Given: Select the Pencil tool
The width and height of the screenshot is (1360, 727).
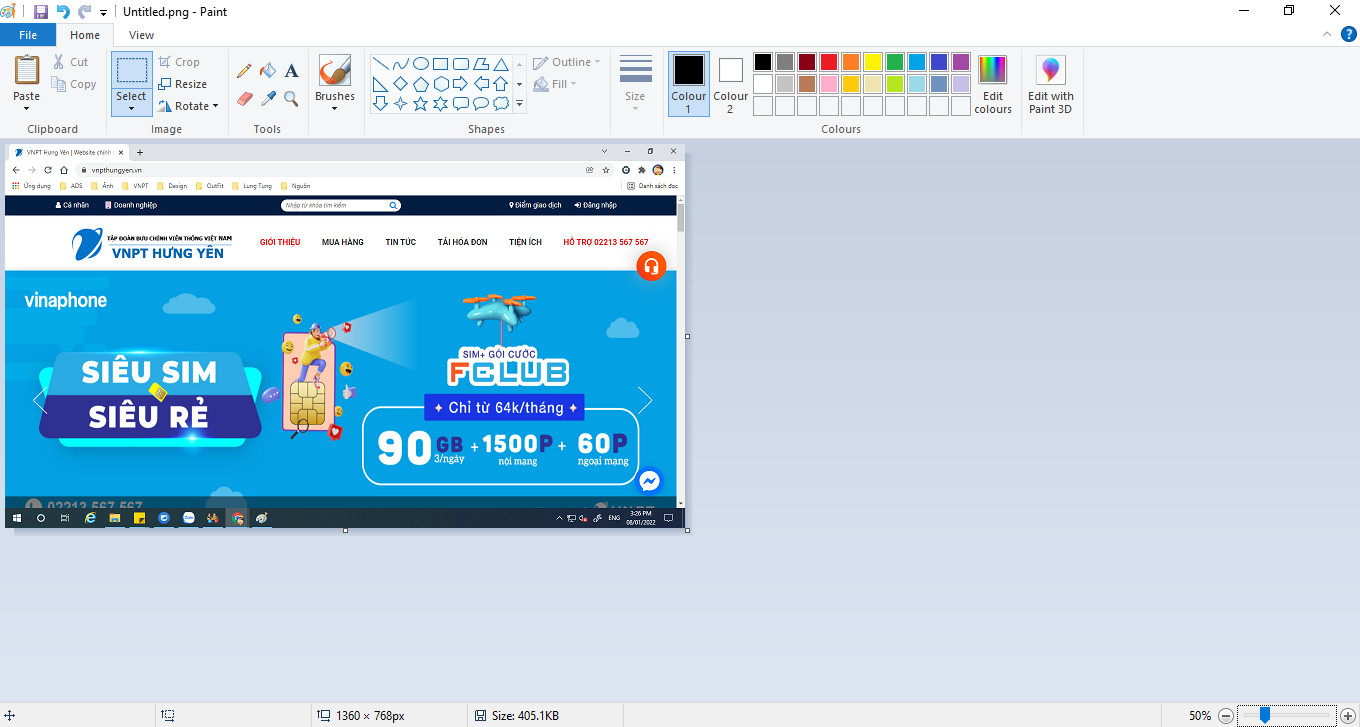Looking at the screenshot, I should tap(244, 71).
